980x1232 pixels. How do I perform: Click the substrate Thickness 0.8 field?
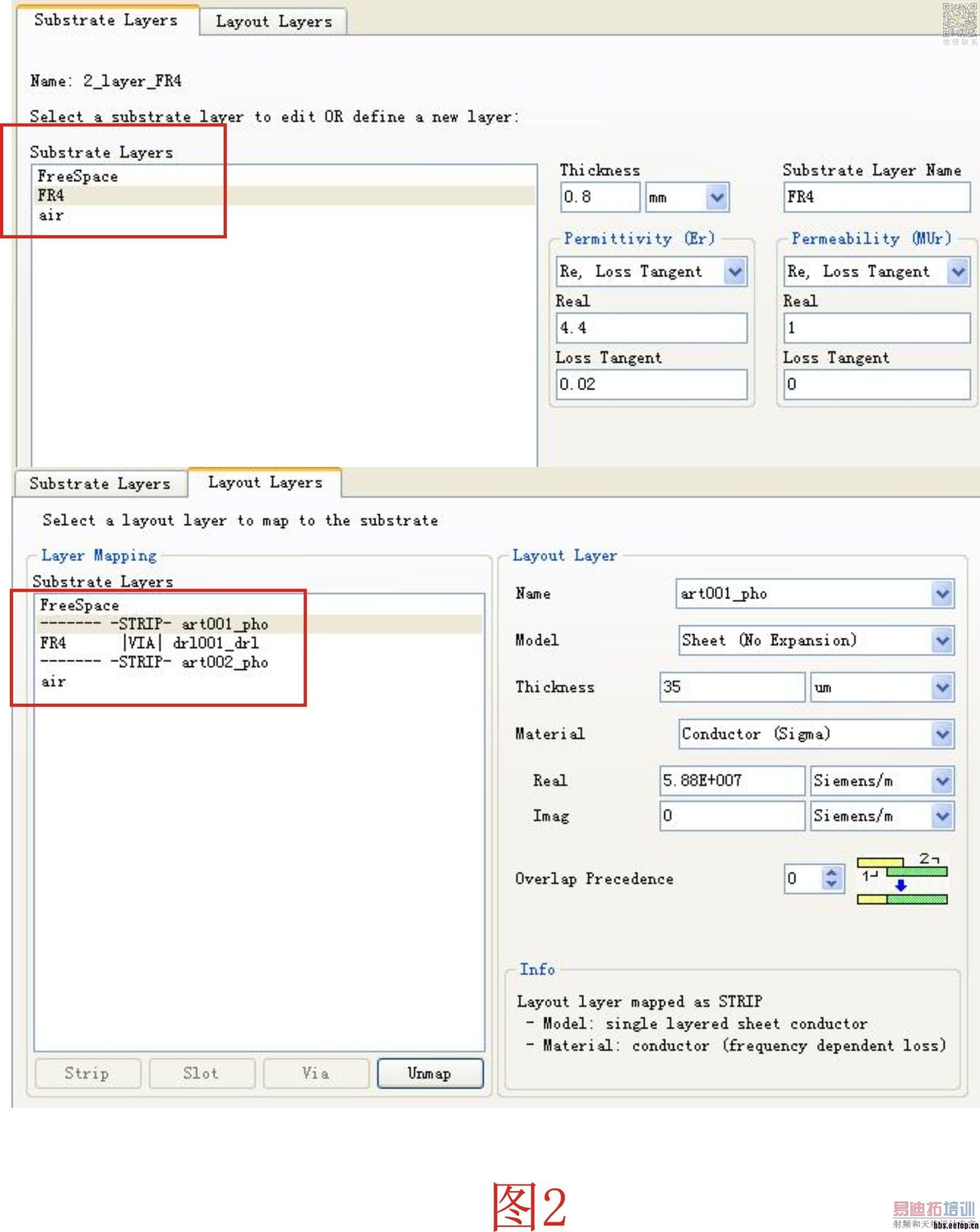pos(599,197)
